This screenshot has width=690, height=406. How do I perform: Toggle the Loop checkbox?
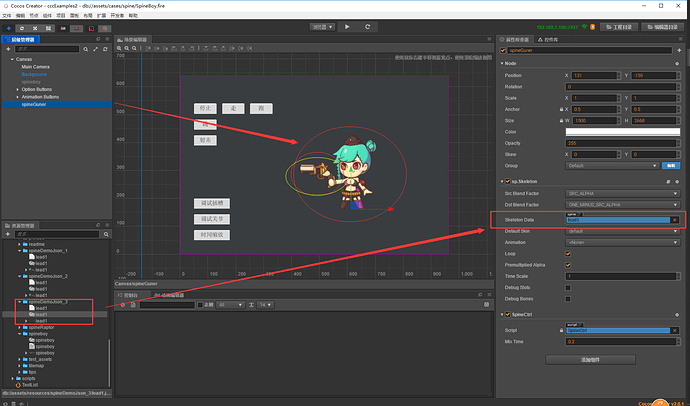click(x=568, y=254)
